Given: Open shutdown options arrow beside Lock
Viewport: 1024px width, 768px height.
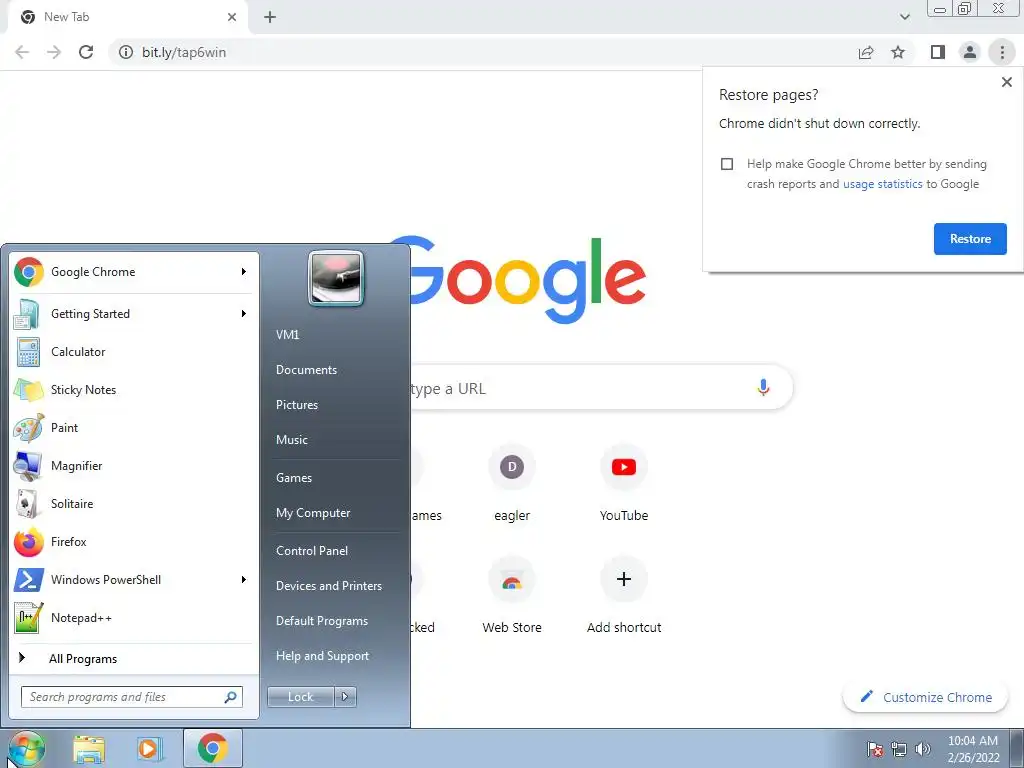Looking at the screenshot, I should click(345, 697).
